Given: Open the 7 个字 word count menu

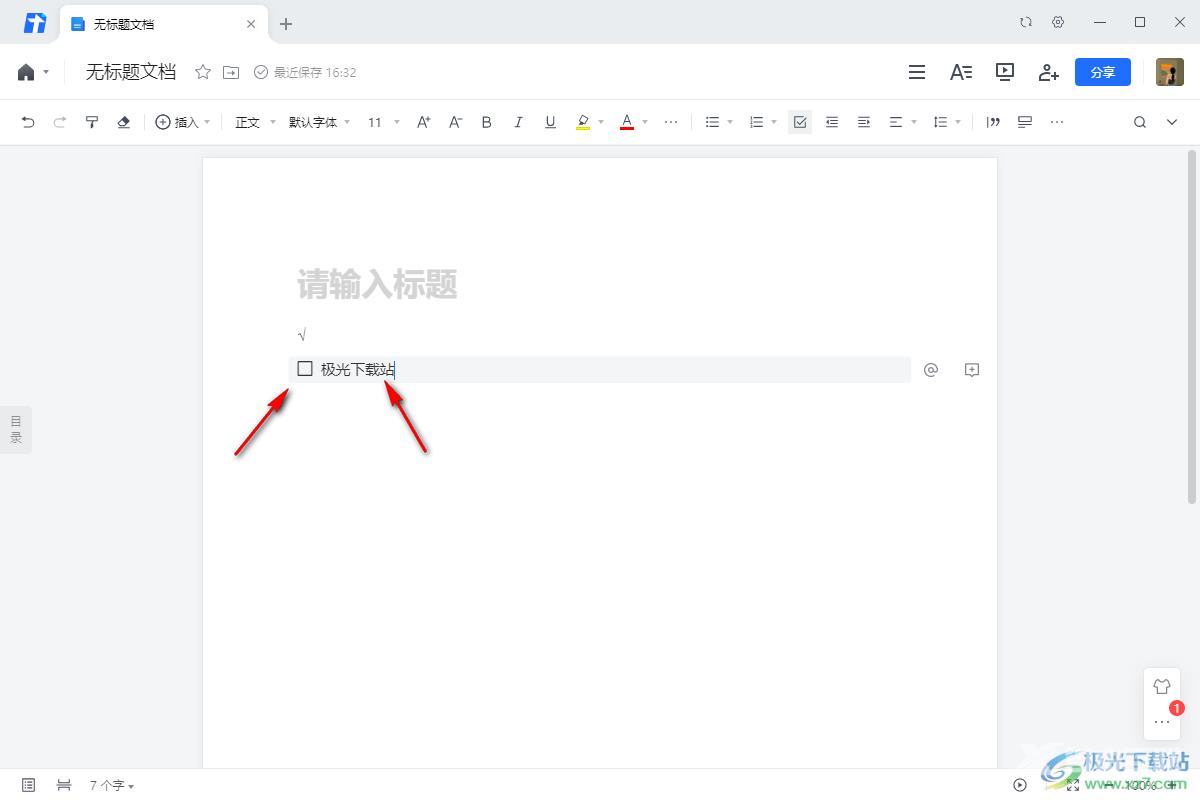Looking at the screenshot, I should (x=112, y=786).
